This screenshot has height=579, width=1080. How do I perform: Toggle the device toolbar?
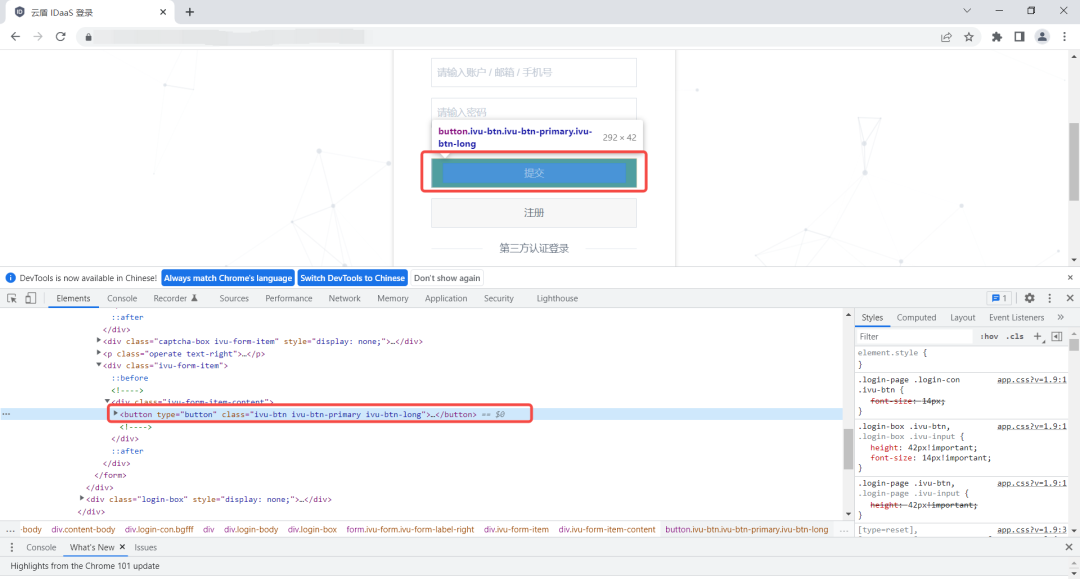[30, 298]
